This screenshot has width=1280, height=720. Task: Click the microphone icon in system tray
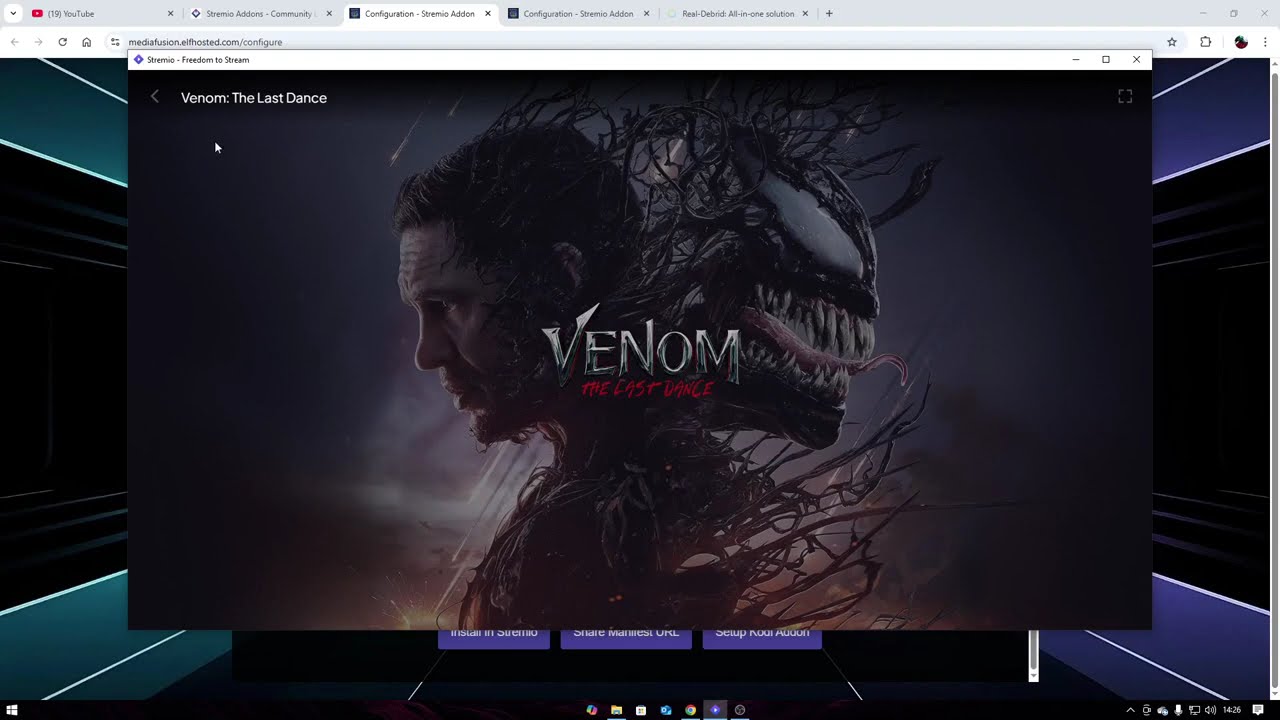click(1178, 710)
